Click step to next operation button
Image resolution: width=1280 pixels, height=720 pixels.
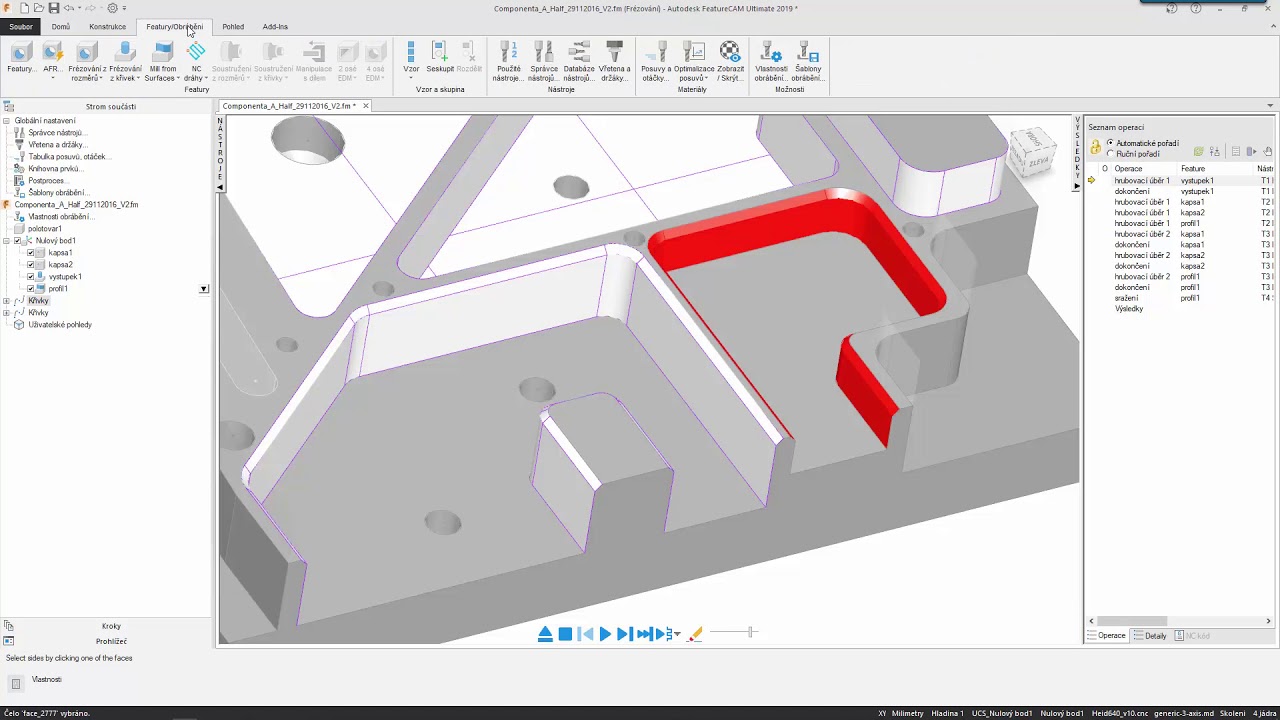(x=624, y=634)
